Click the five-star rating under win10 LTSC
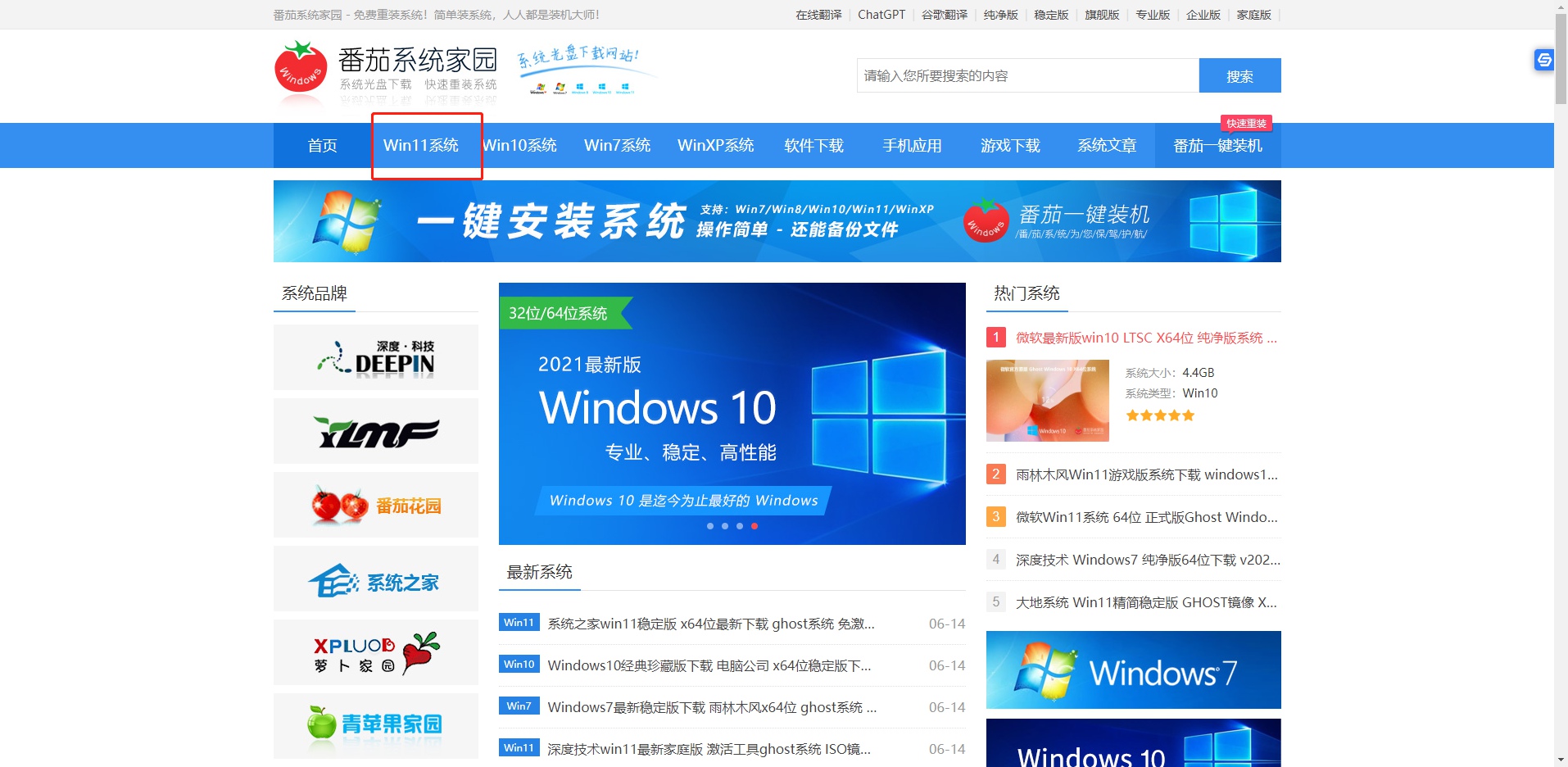This screenshot has width=1568, height=767. pos(1158,415)
